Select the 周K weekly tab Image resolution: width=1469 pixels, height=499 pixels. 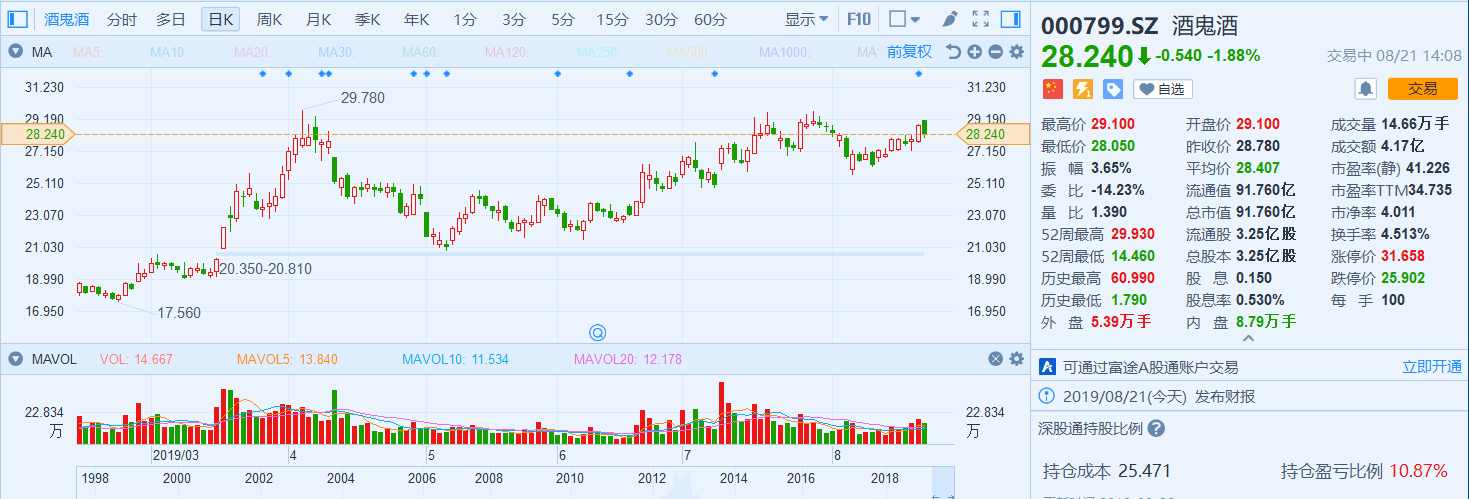269,18
